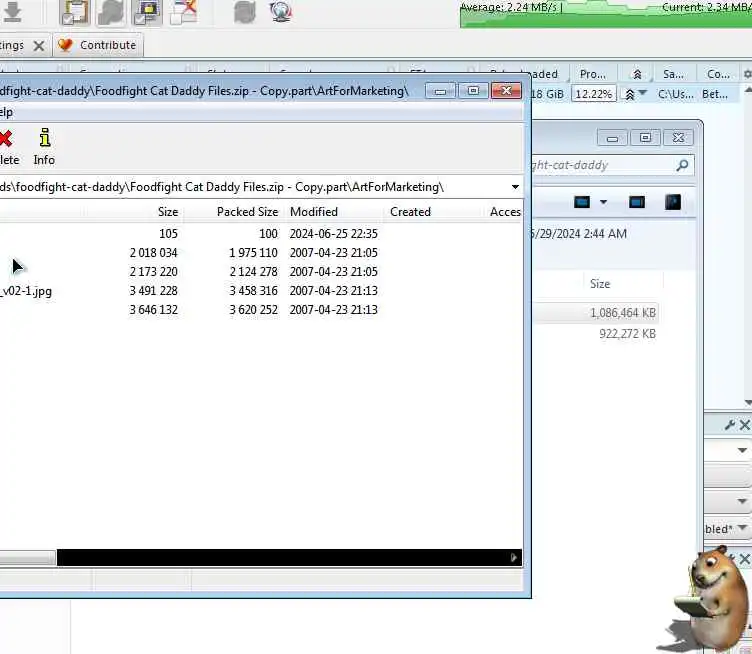
Task: Click the clipboard checklist toolbar icon
Action: [x=75, y=12]
